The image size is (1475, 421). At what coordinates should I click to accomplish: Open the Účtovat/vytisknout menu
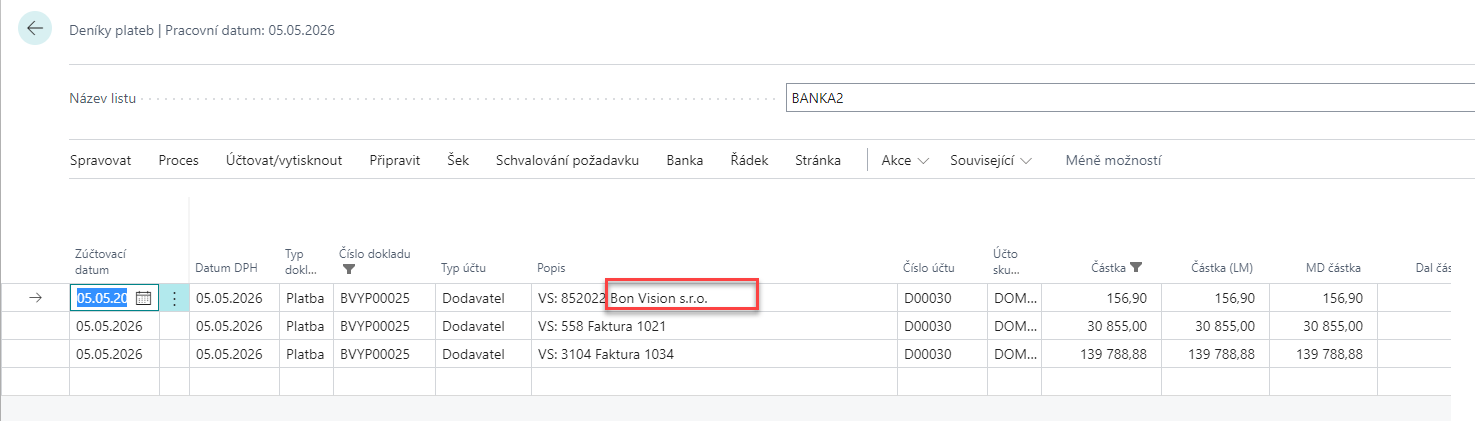[x=284, y=160]
